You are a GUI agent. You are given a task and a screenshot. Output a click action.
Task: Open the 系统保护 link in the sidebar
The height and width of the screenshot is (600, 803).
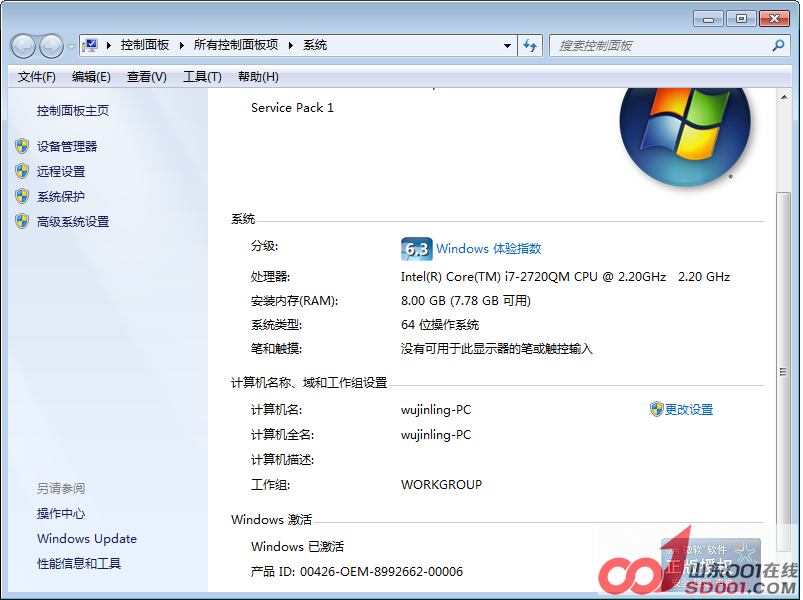(61, 197)
